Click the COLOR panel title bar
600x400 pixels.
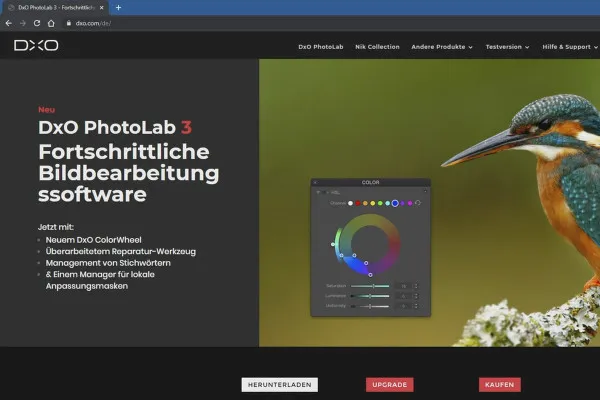370,183
